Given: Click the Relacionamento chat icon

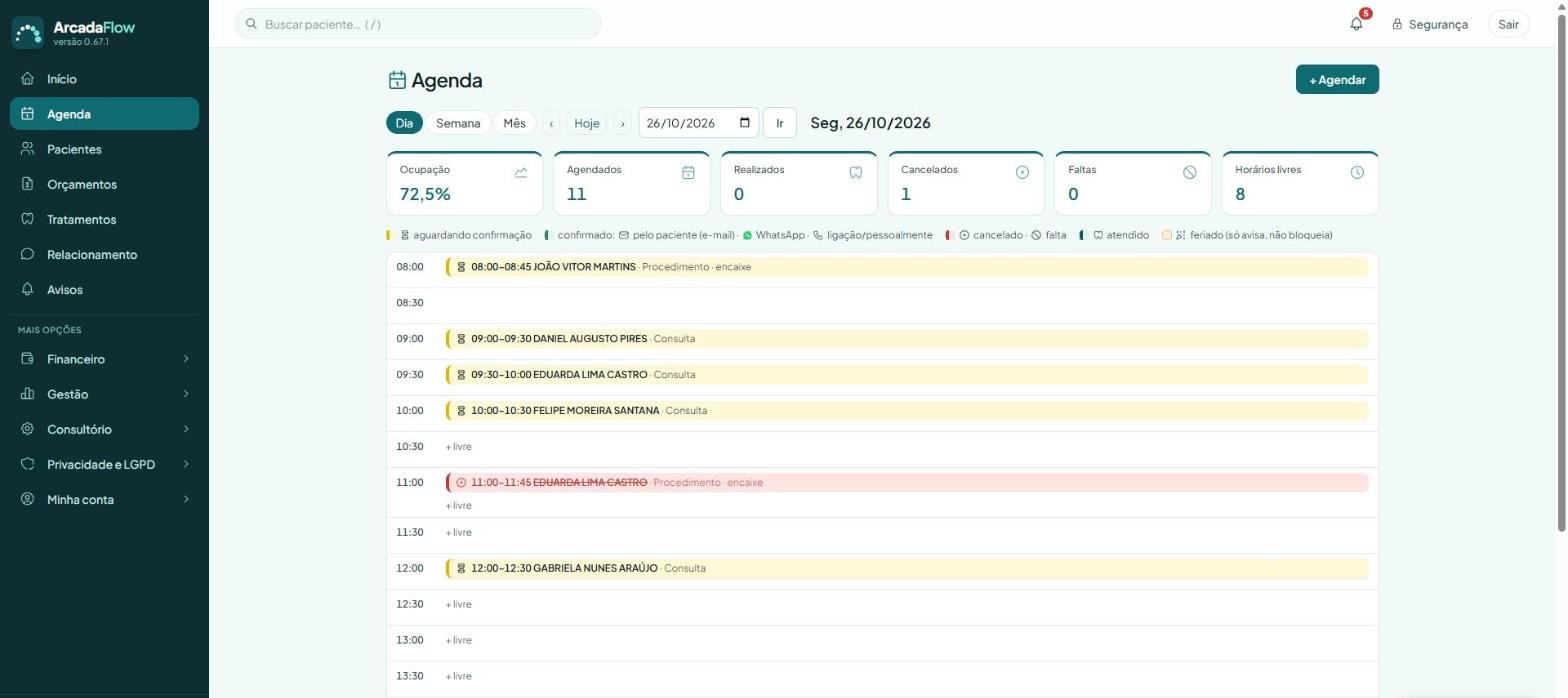Looking at the screenshot, I should click(x=28, y=253).
